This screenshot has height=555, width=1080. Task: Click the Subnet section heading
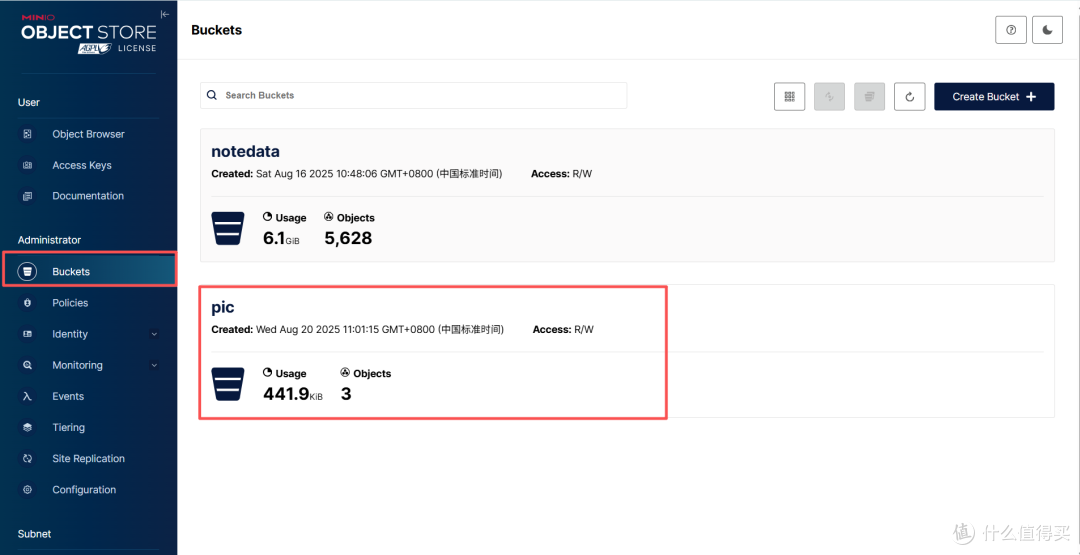[34, 534]
